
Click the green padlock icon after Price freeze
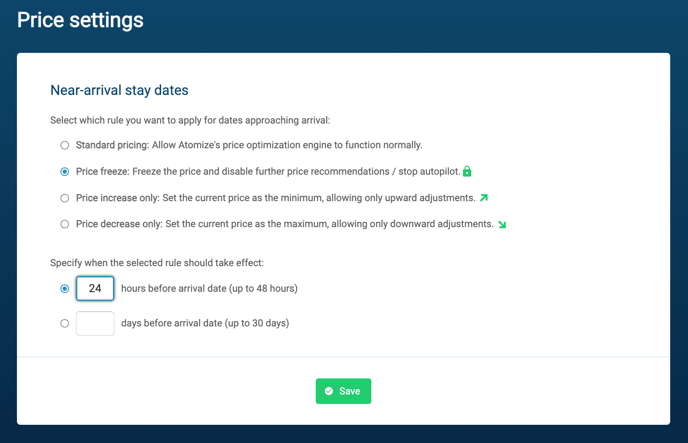(x=467, y=171)
